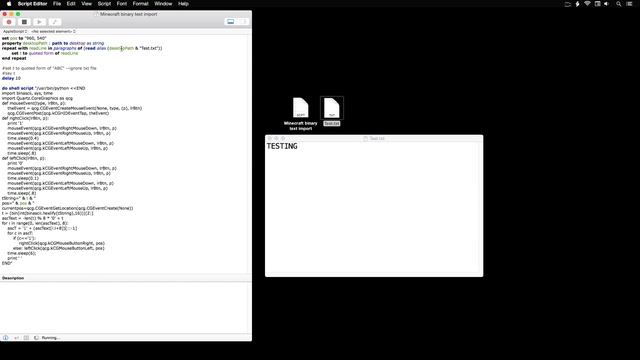The width and height of the screenshot is (640, 360).
Task: Open the Font menu
Action: pos(122,4)
